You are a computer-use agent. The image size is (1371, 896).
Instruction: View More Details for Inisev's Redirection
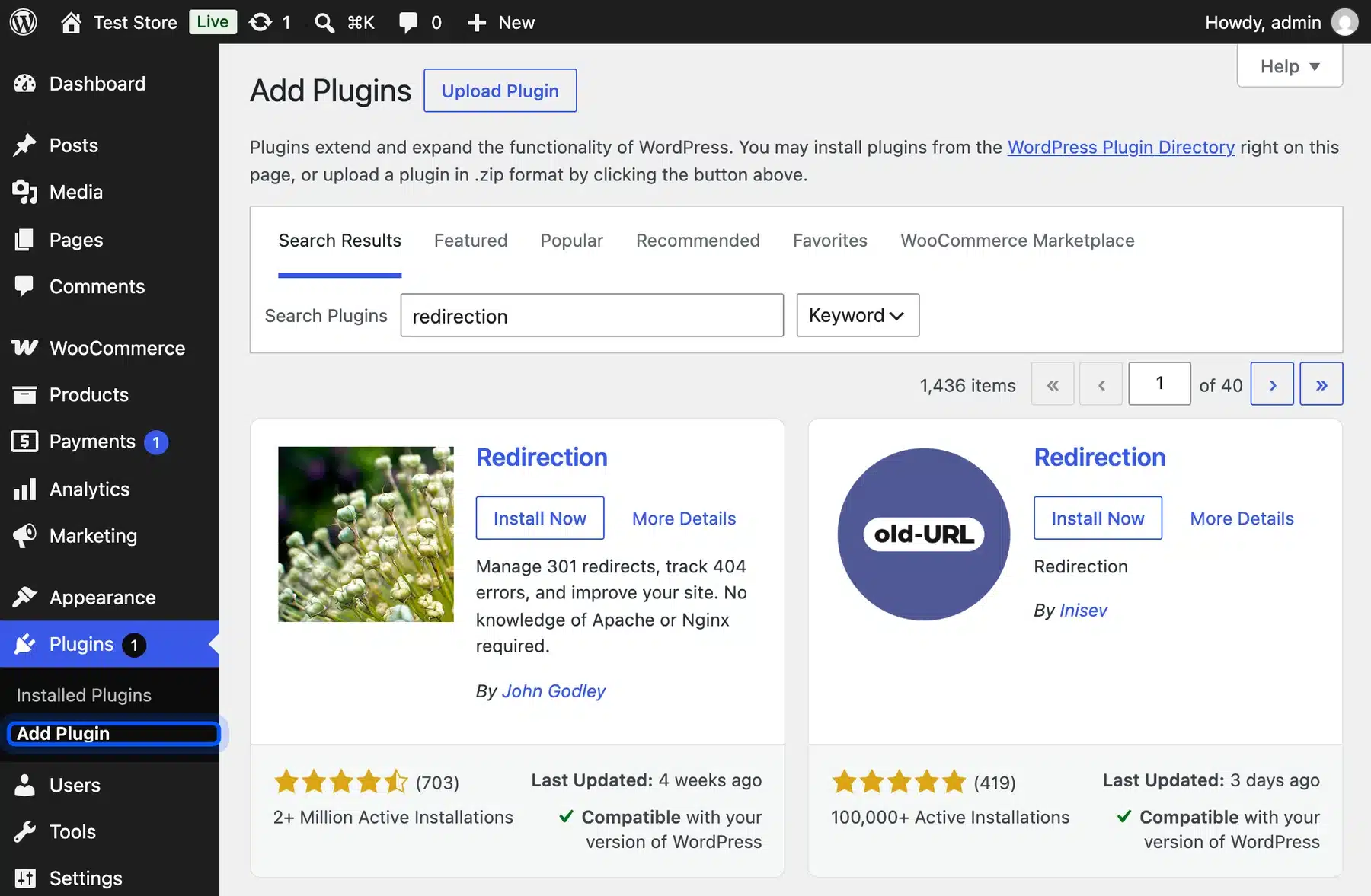(1242, 518)
